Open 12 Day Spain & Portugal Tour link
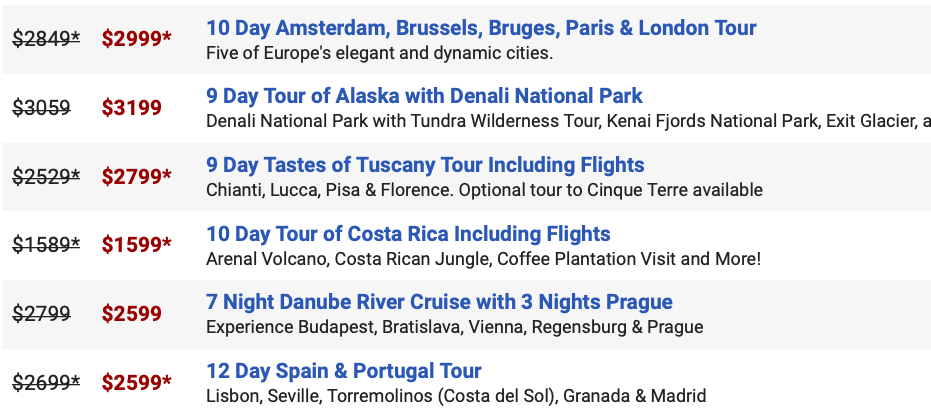Viewport: 931px width, 415px height. (x=344, y=371)
